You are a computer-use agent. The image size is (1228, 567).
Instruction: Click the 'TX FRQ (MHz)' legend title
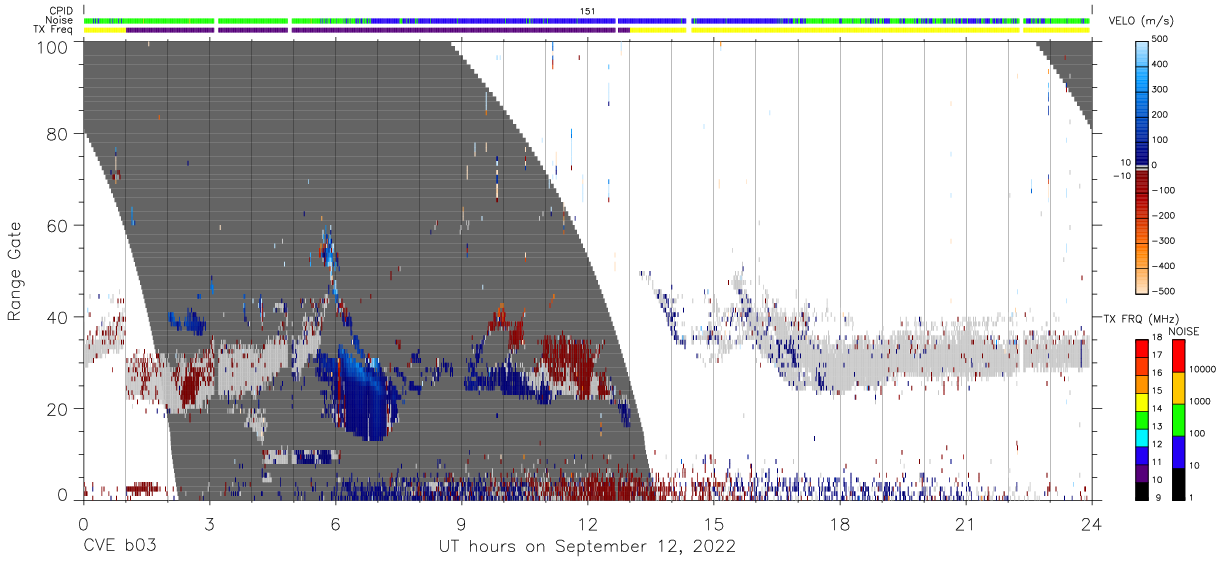pyautogui.click(x=1143, y=318)
